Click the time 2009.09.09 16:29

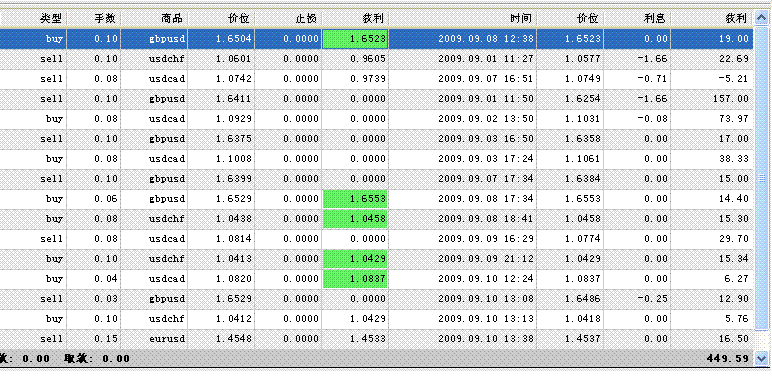tap(485, 239)
